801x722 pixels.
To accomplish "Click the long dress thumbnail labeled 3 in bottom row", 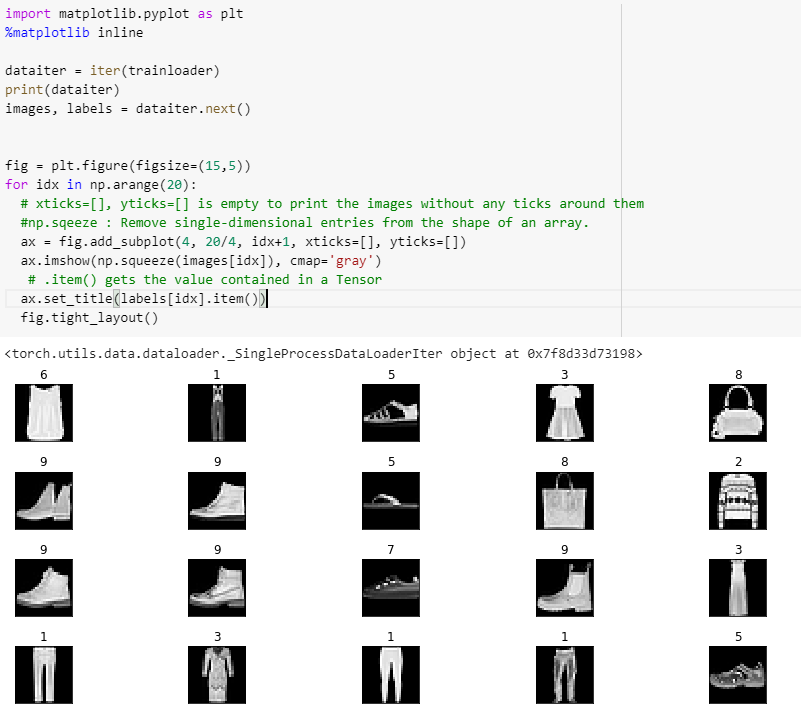I will [217, 675].
